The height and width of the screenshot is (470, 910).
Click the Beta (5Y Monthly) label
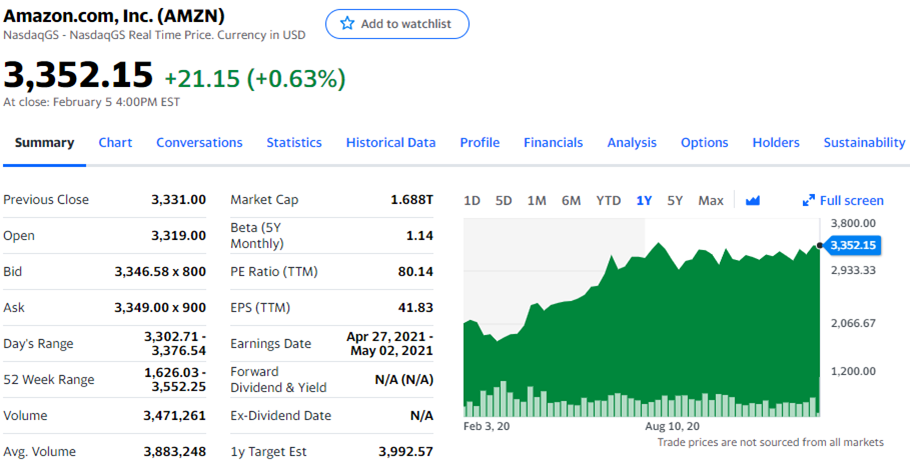click(257, 236)
